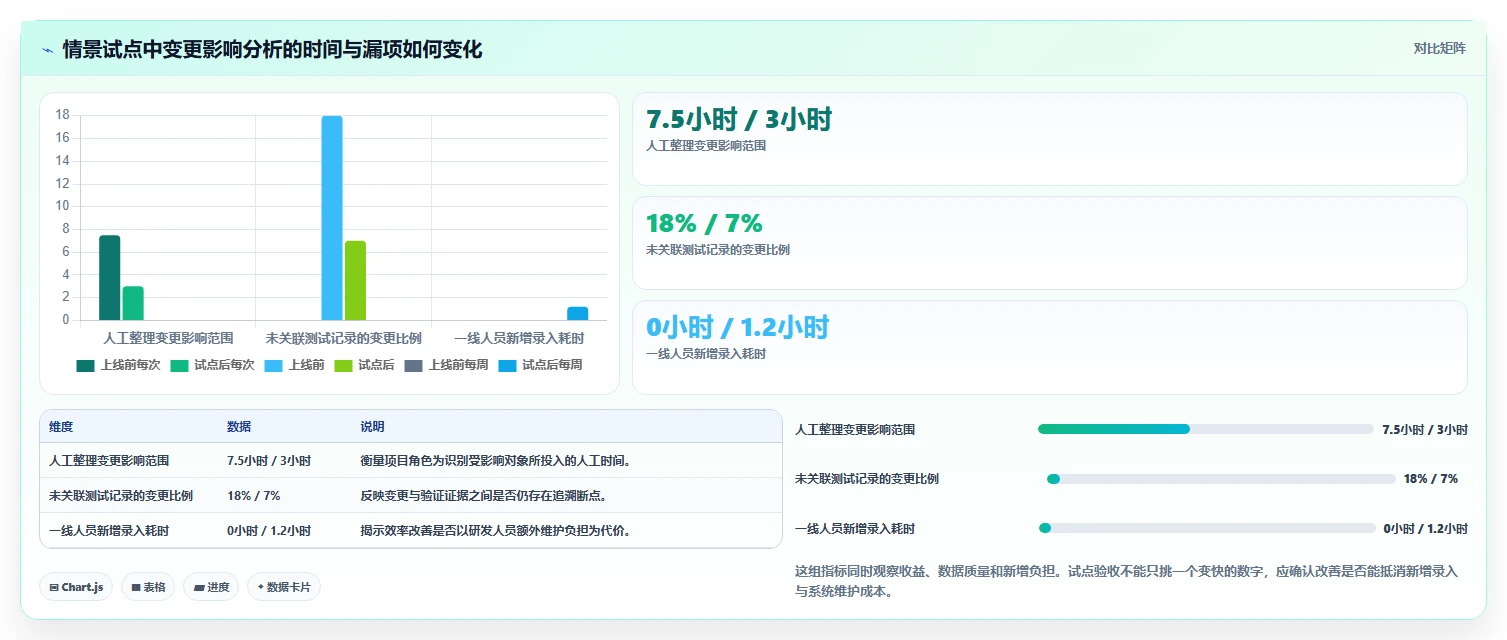This screenshot has width=1507, height=640.
Task: Select table cell 0小时 / 1.2小时
Action: pos(269,531)
